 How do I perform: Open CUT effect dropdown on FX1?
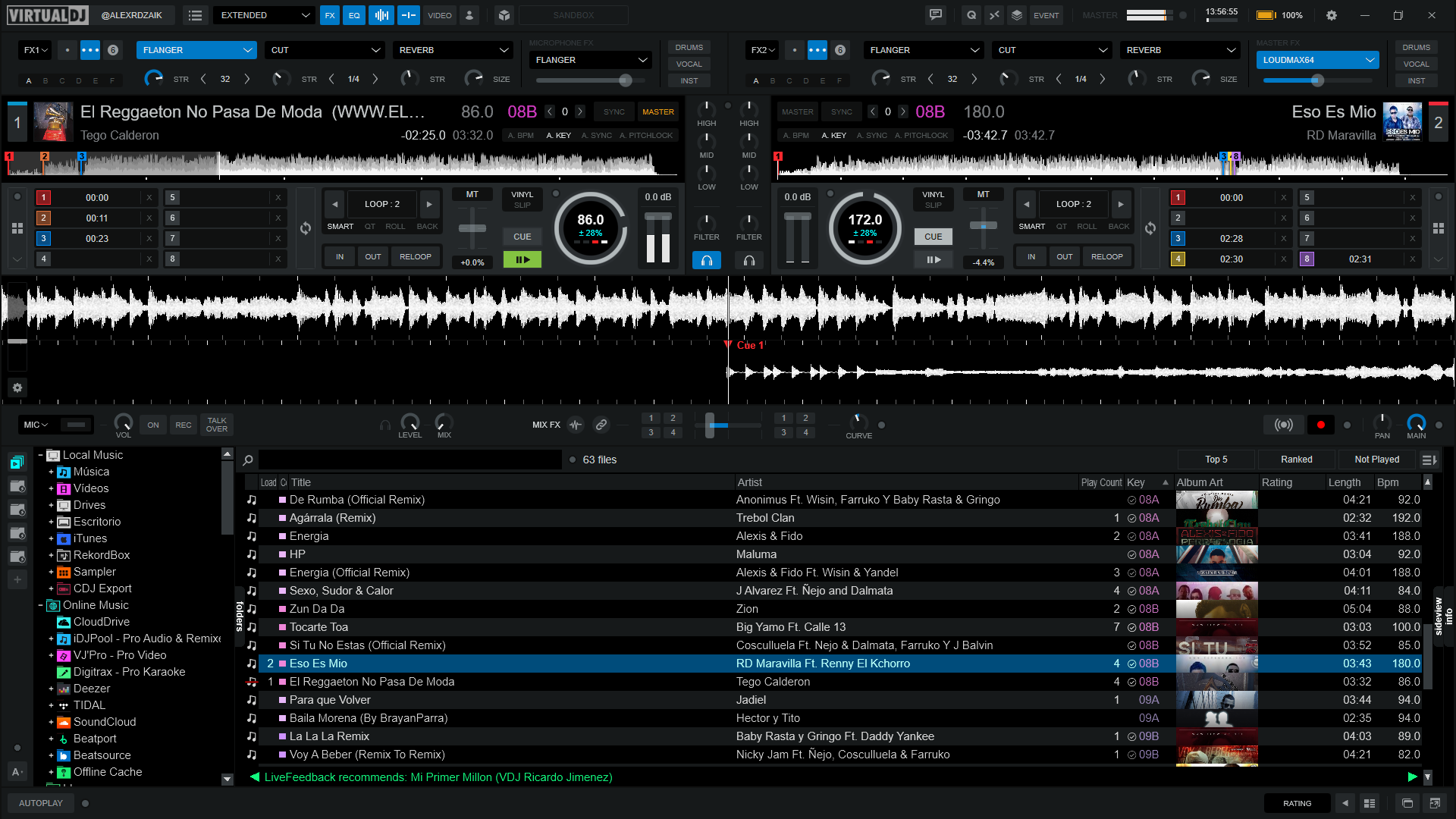click(325, 50)
